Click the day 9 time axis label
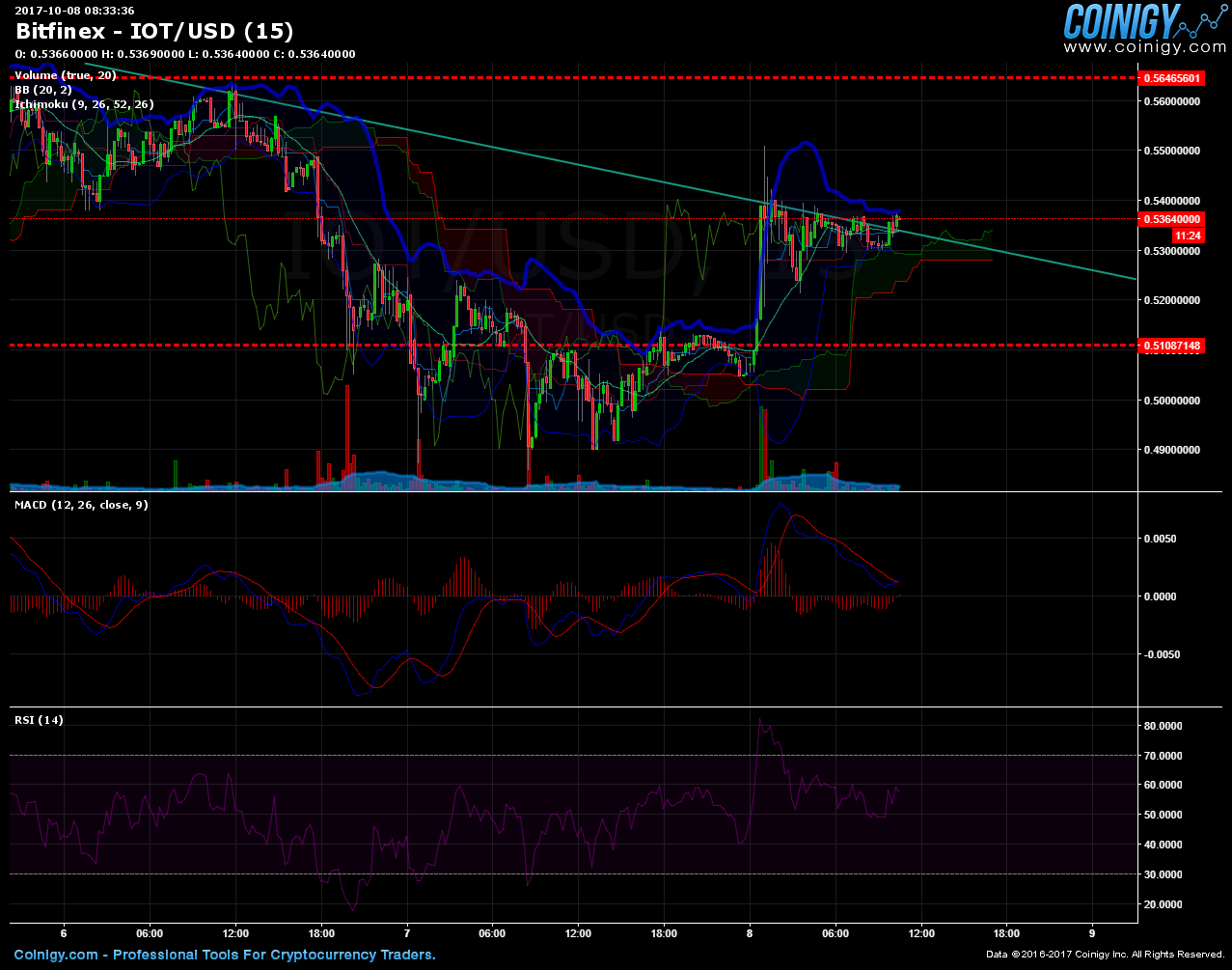The width and height of the screenshot is (1232, 970). coord(1092,933)
